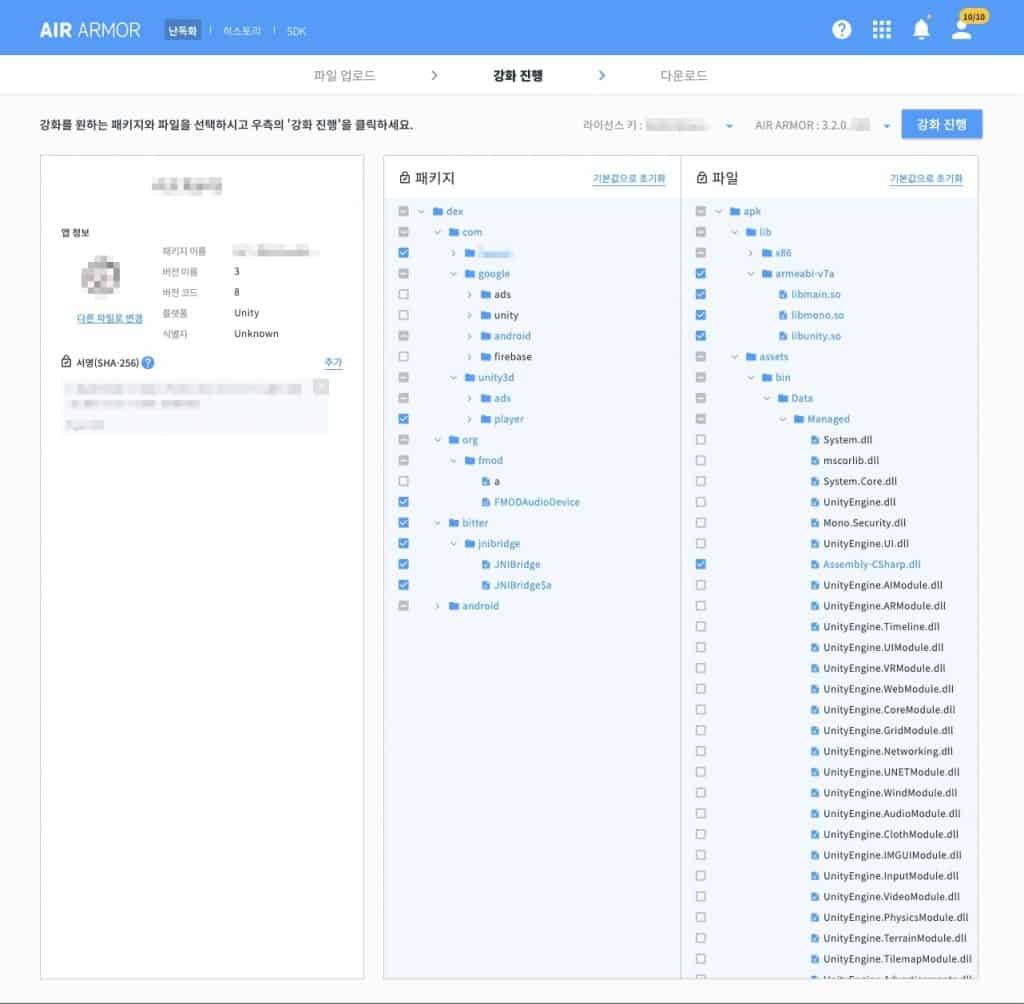Select the 파일 업로드 step
Viewport: 1024px width, 1004px height.
point(344,75)
